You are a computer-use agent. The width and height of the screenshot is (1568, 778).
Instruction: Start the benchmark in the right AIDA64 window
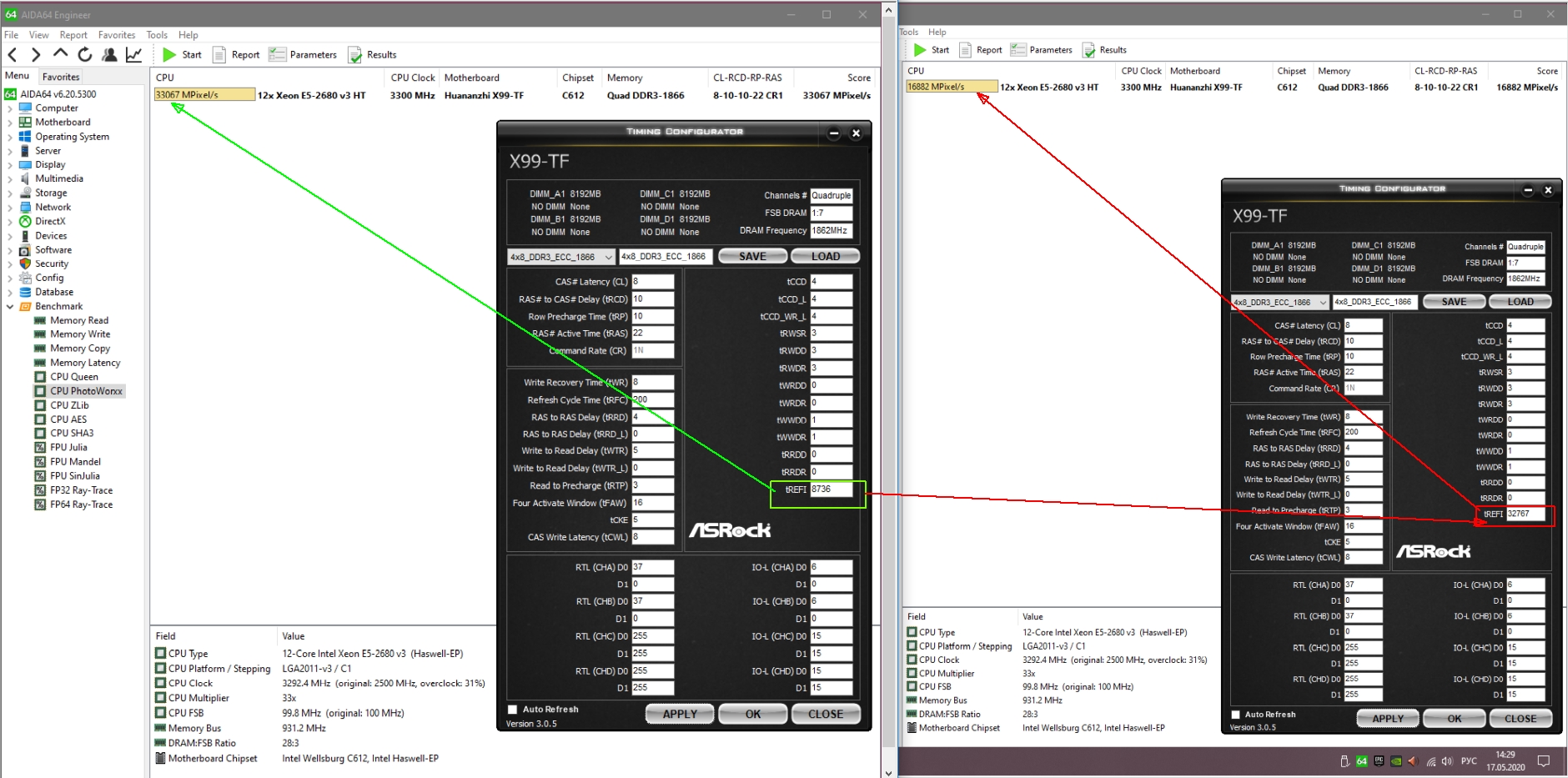(x=931, y=50)
